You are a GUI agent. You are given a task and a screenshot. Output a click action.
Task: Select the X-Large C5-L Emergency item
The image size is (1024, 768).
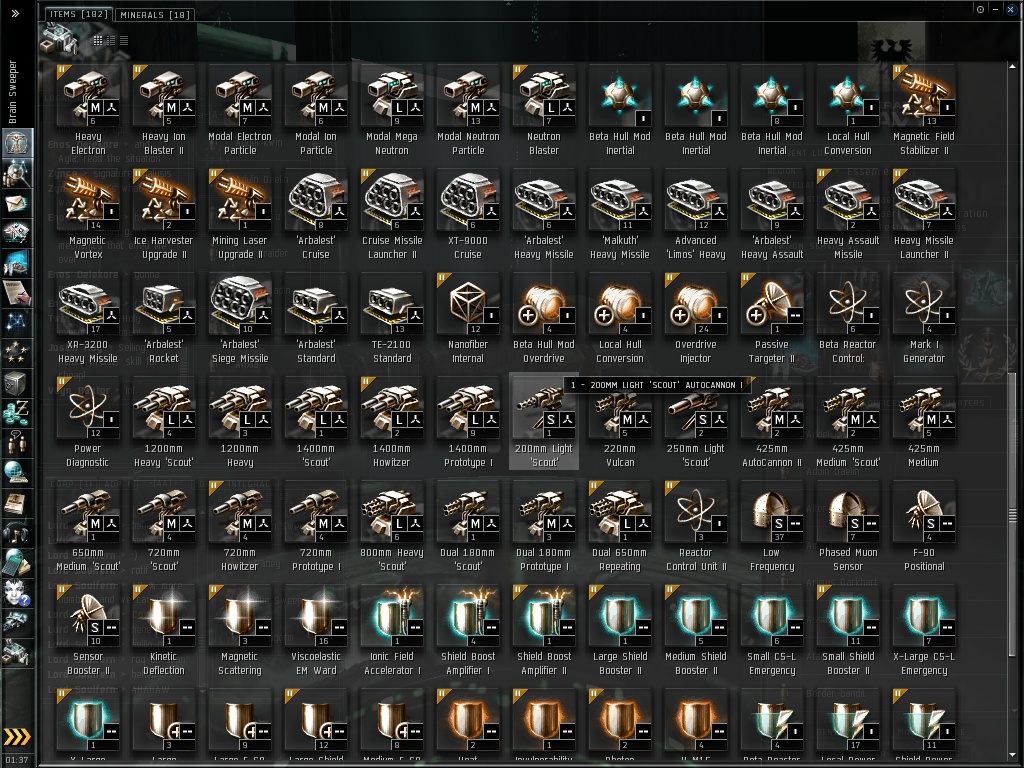(923, 631)
